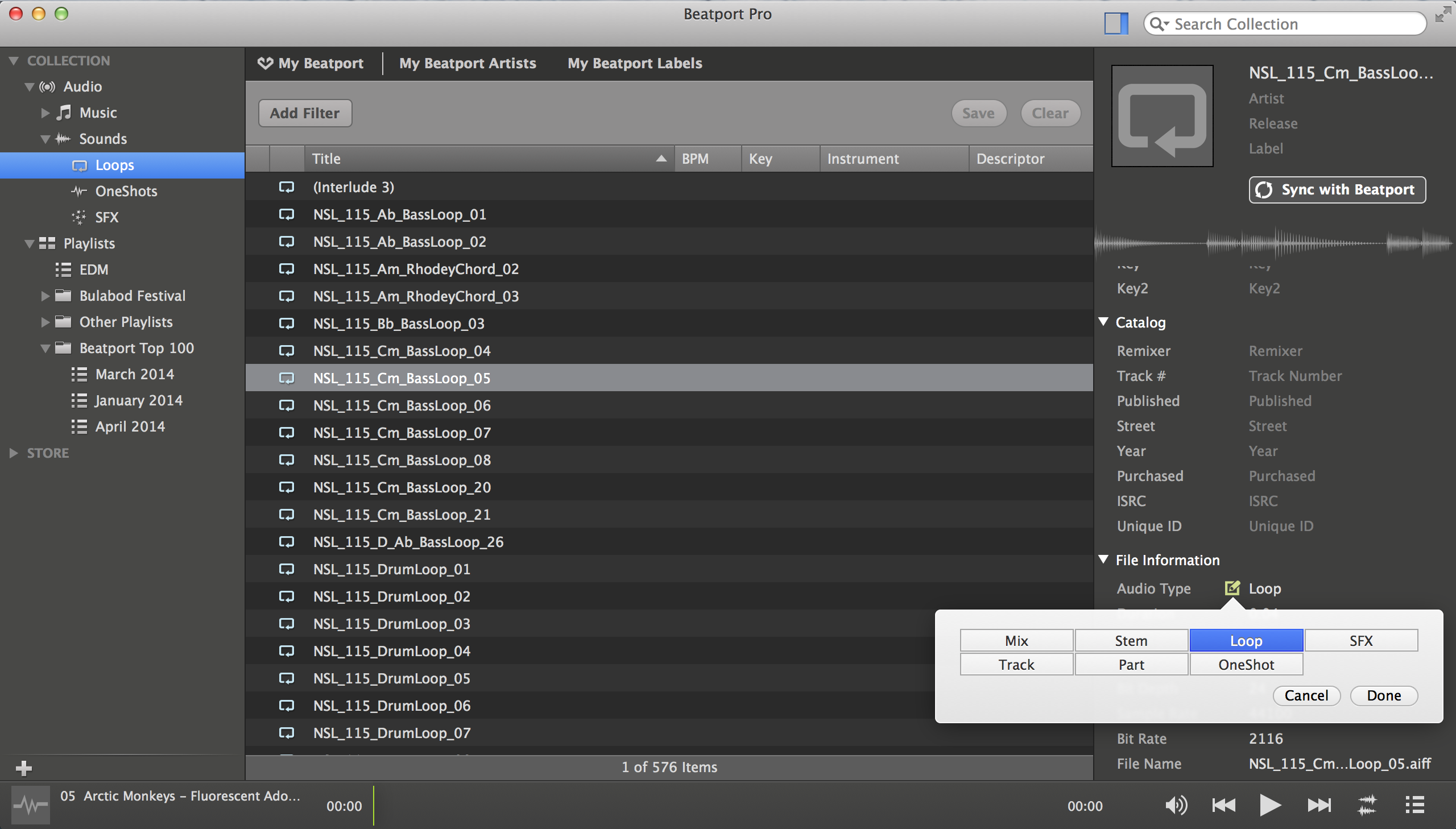The image size is (1456, 829).
Task: Select the SFX radio button in dialog
Action: 1359,640
